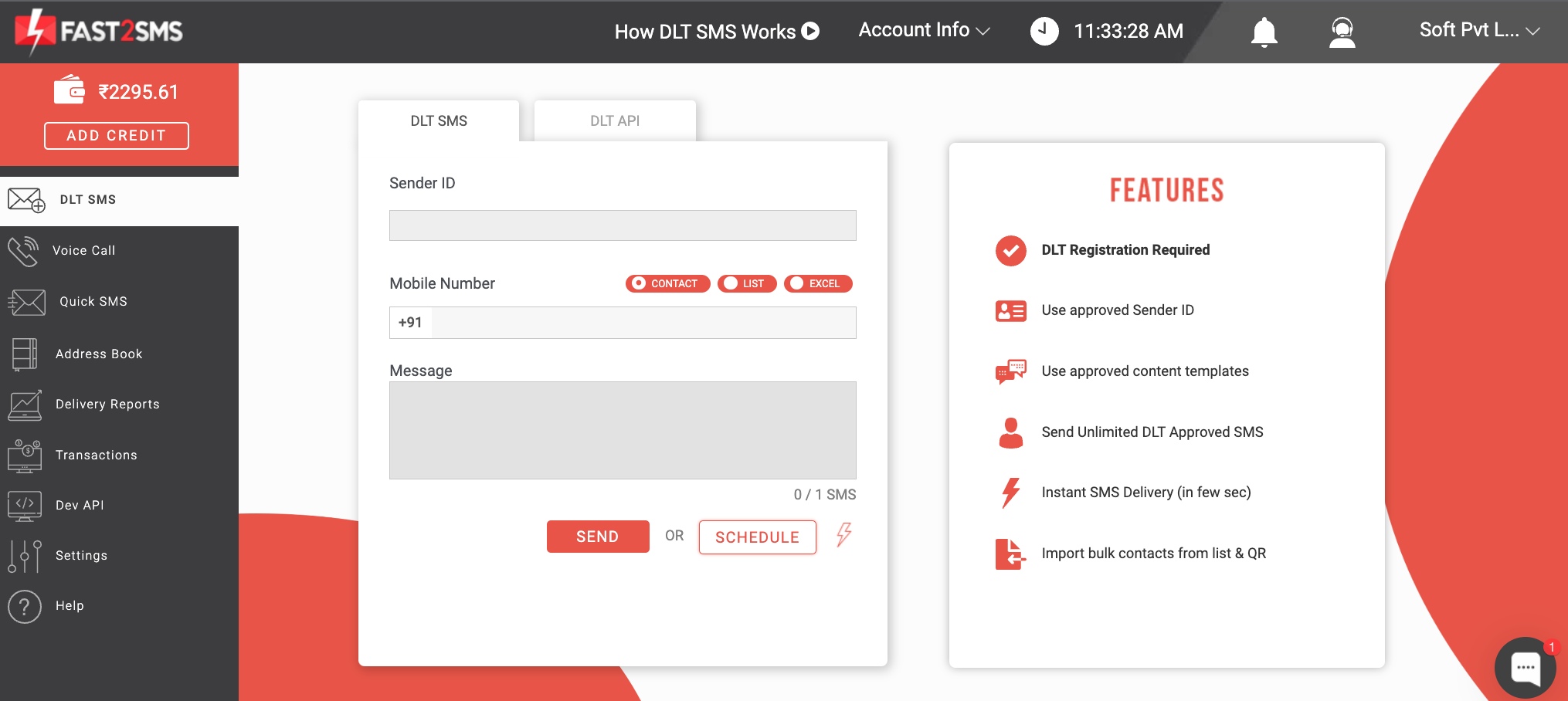Click the Dev API code icon
The image size is (1568, 701).
pos(25,506)
